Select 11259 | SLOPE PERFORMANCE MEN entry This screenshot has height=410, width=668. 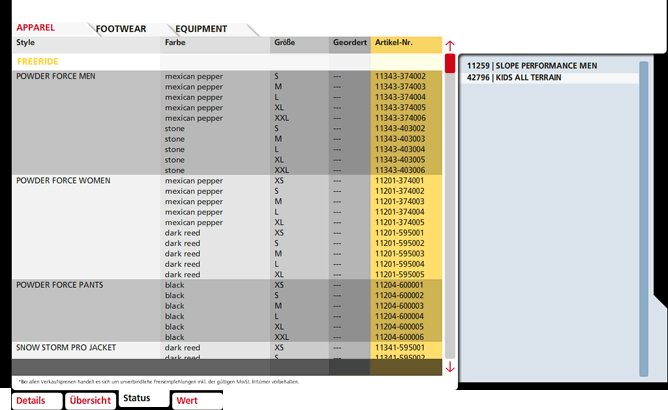pos(532,66)
